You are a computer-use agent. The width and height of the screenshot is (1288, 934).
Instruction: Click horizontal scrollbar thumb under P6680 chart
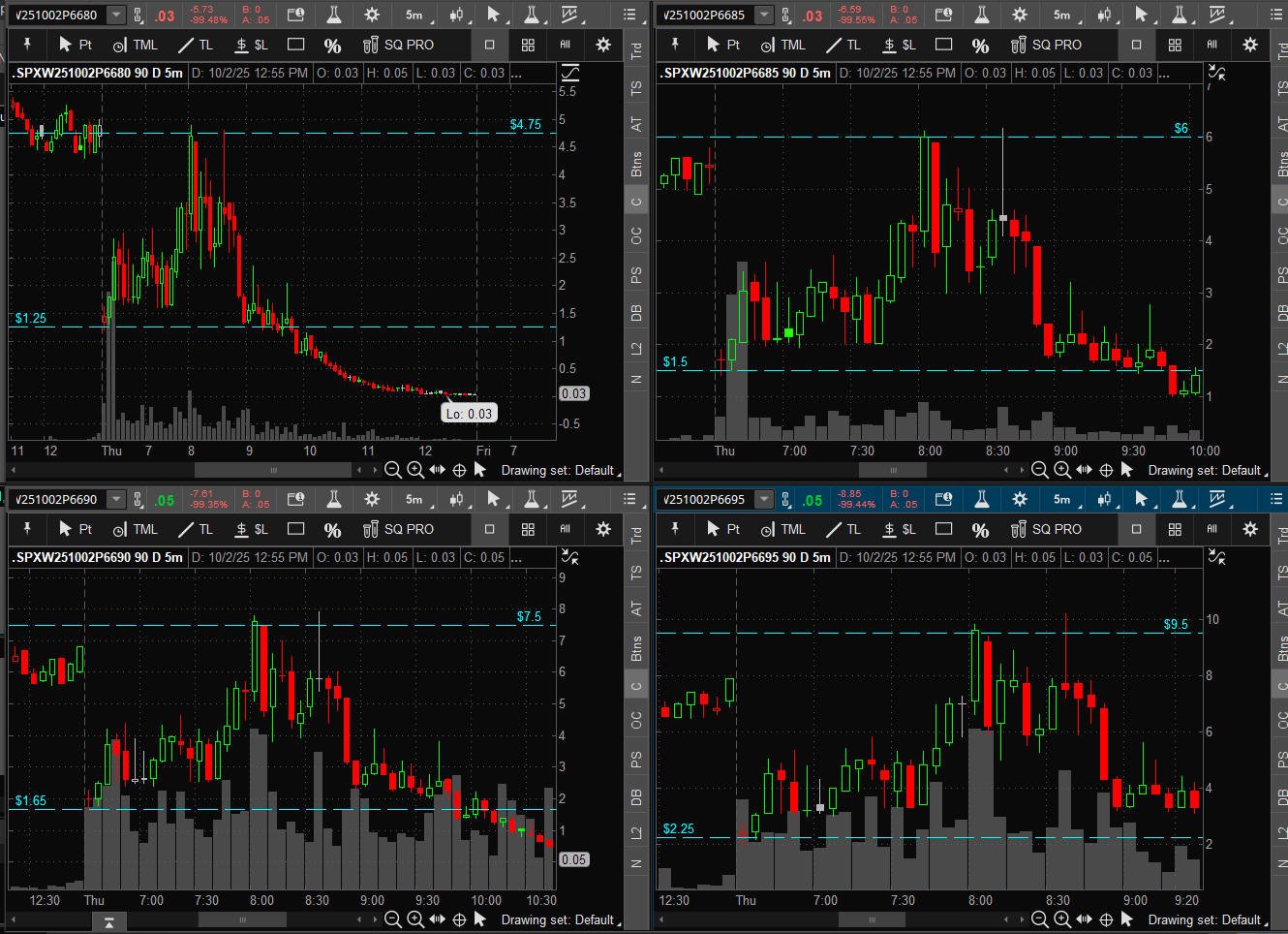pyautogui.click(x=273, y=470)
